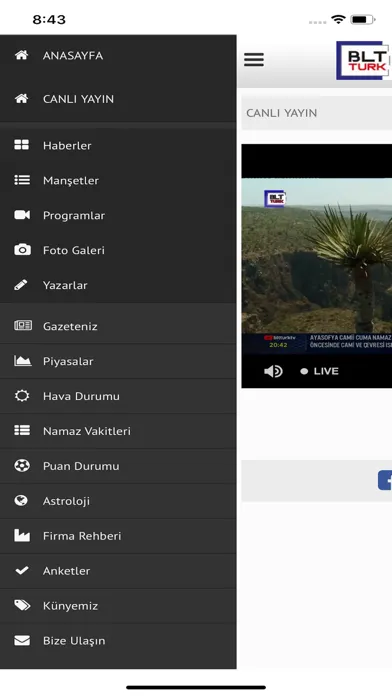Tap the hamburger menu icon

pyautogui.click(x=254, y=59)
